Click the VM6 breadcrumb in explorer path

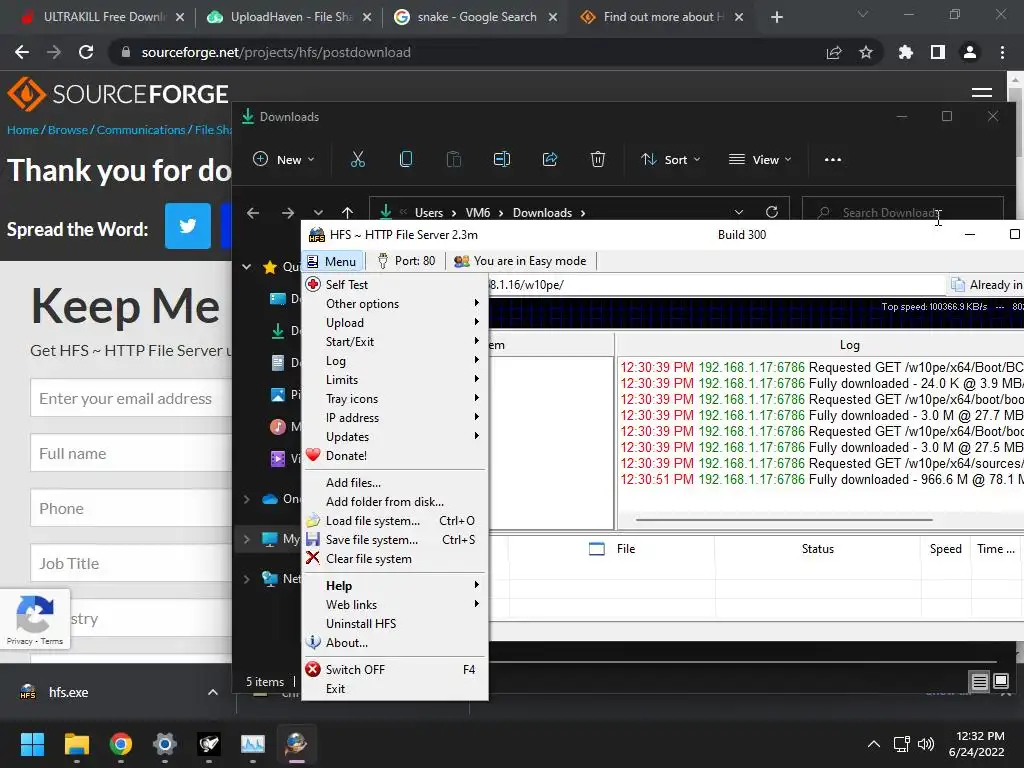coord(477,213)
